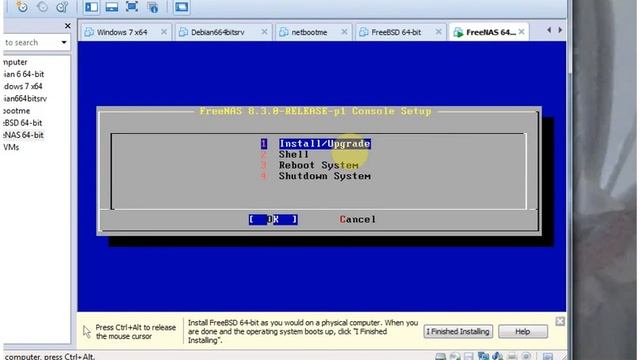Click the CD/DVD drive status icon
This screenshot has width=640, height=360.
click(x=455, y=357)
